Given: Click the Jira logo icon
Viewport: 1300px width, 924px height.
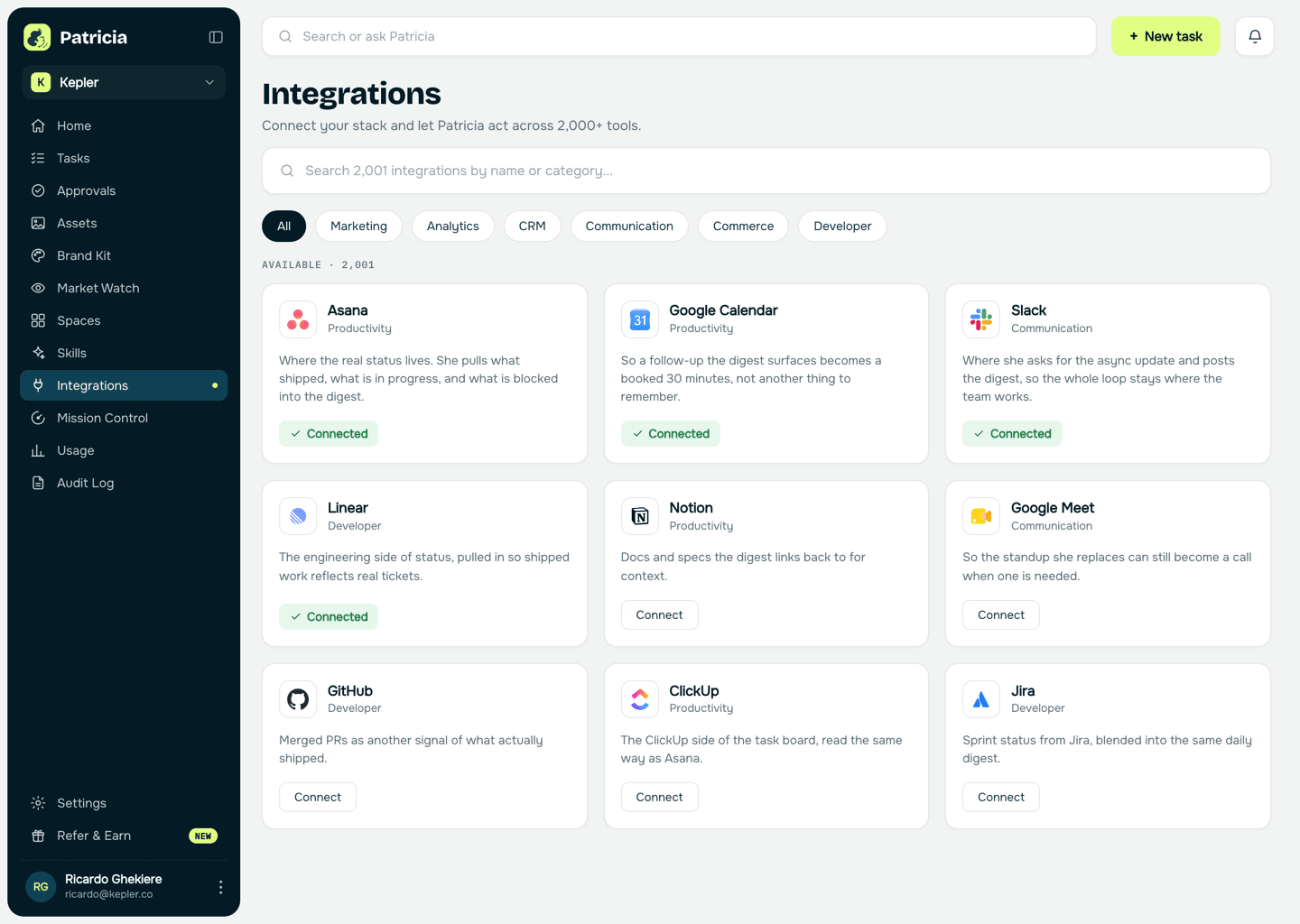Looking at the screenshot, I should tap(981, 699).
